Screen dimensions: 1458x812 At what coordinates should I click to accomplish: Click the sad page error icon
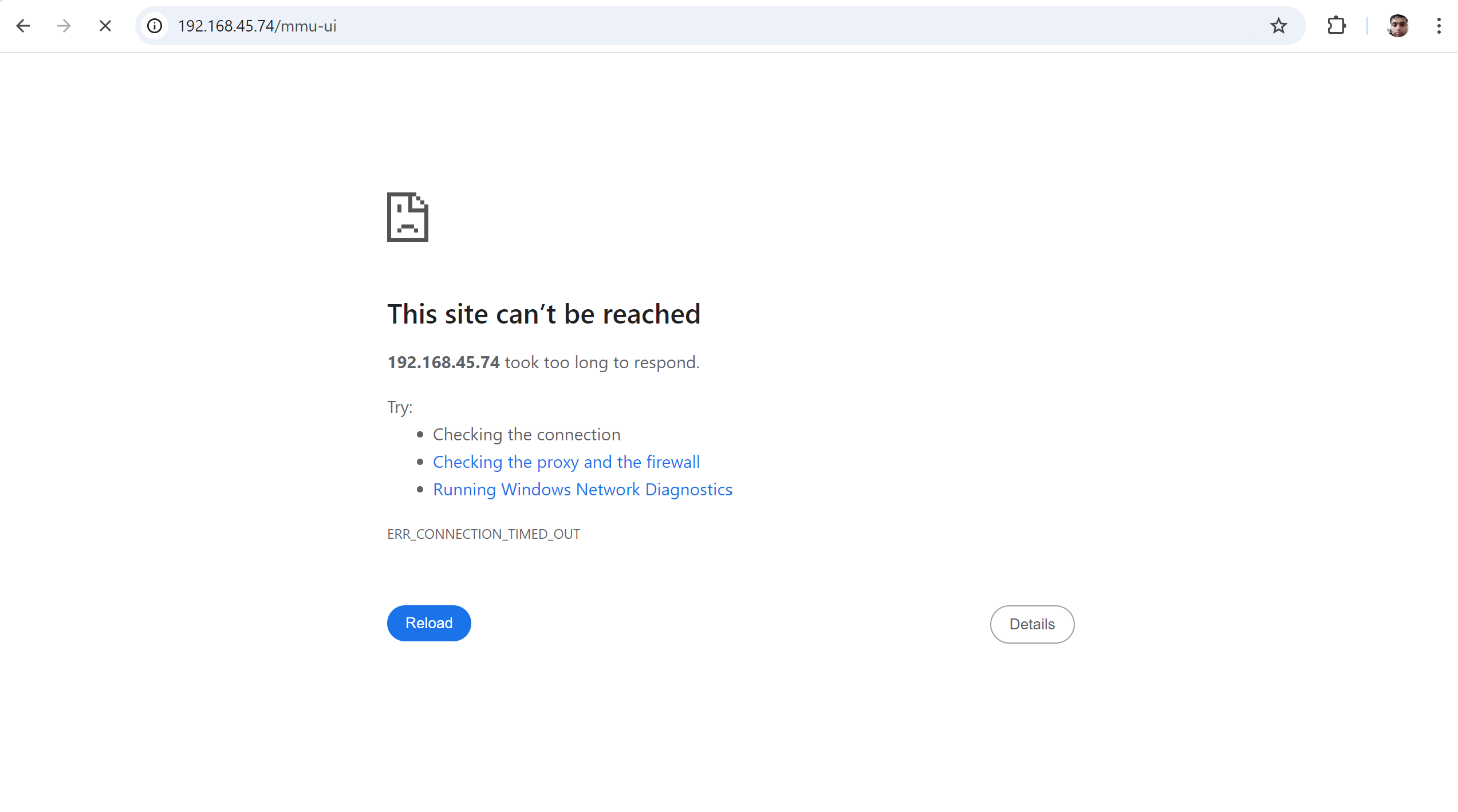point(408,217)
